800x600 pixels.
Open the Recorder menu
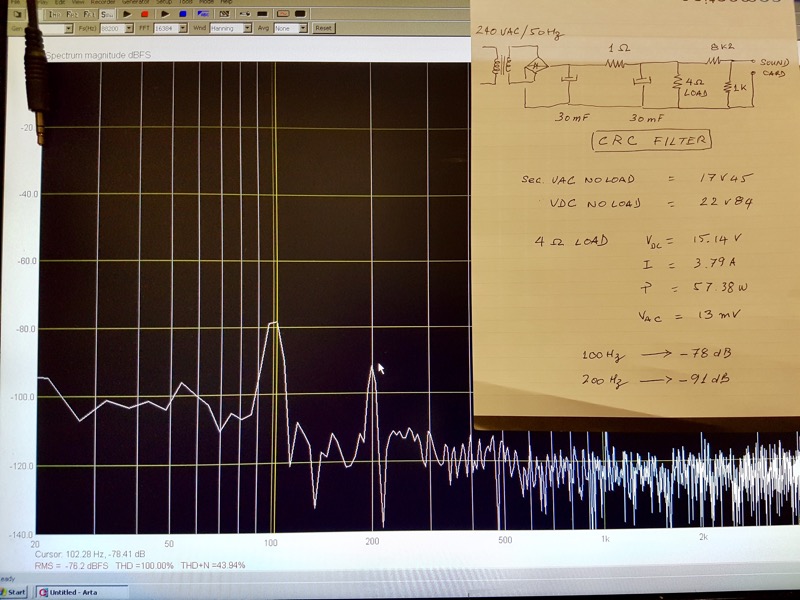coord(103,2)
